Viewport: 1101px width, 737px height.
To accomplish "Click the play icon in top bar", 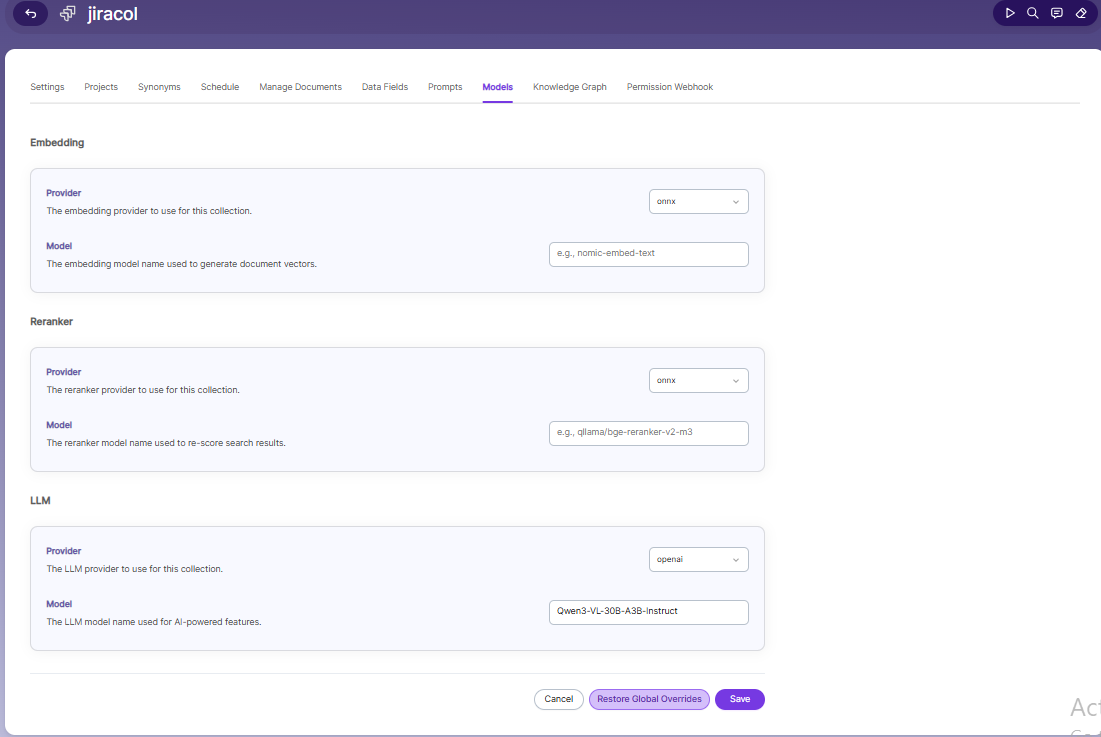I will tap(1010, 13).
